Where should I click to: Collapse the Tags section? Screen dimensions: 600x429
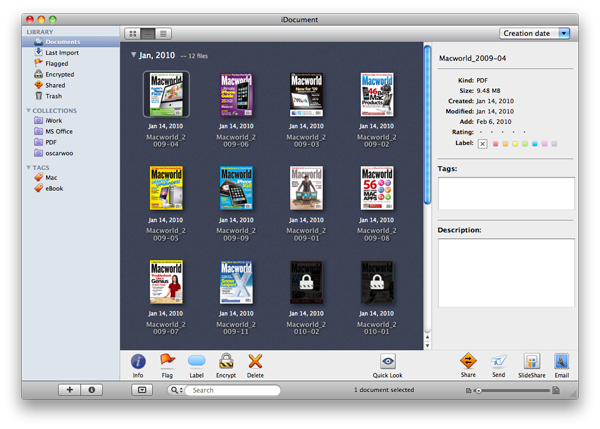tap(28, 167)
